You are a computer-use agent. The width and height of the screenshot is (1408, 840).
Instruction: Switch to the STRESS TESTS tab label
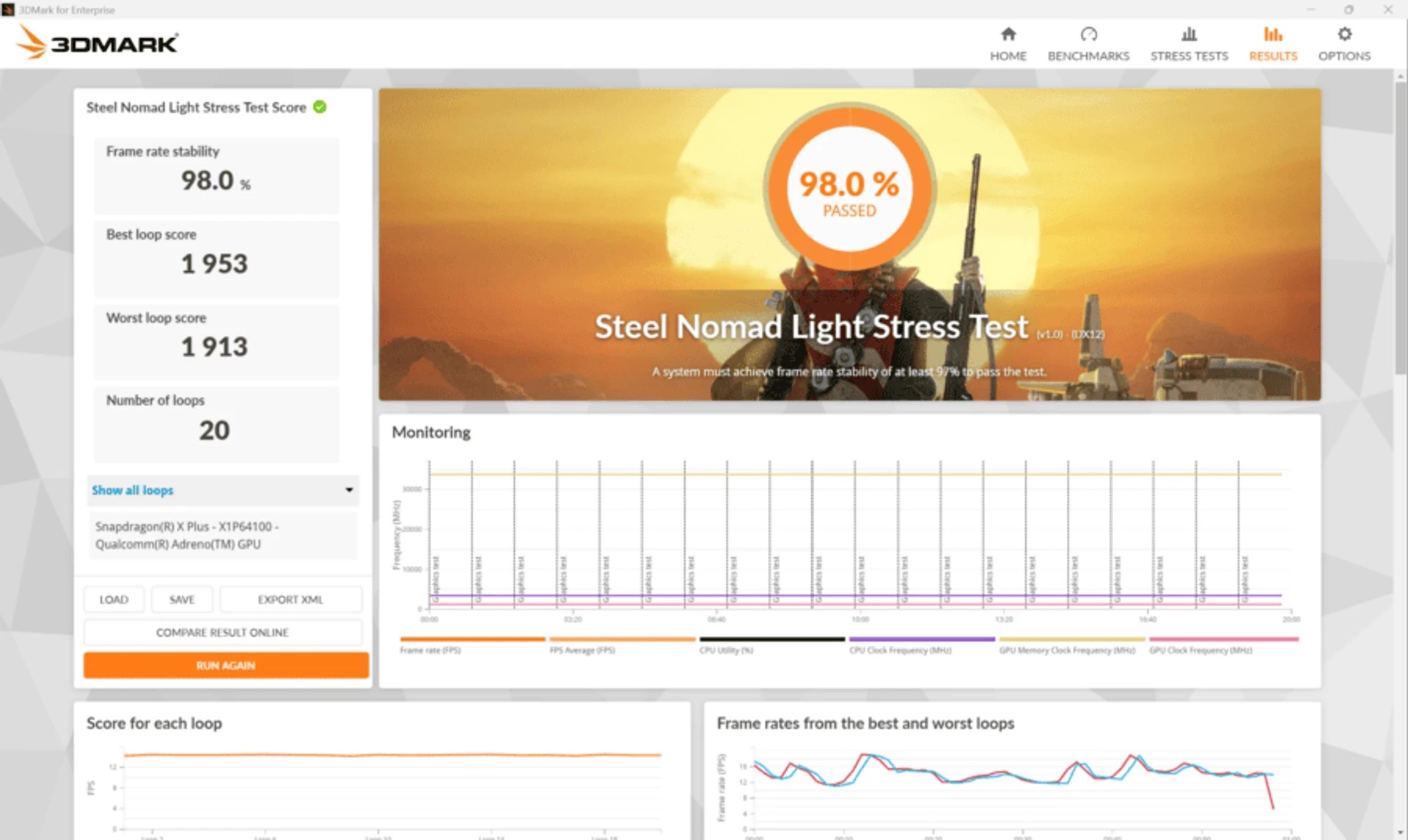click(1189, 56)
